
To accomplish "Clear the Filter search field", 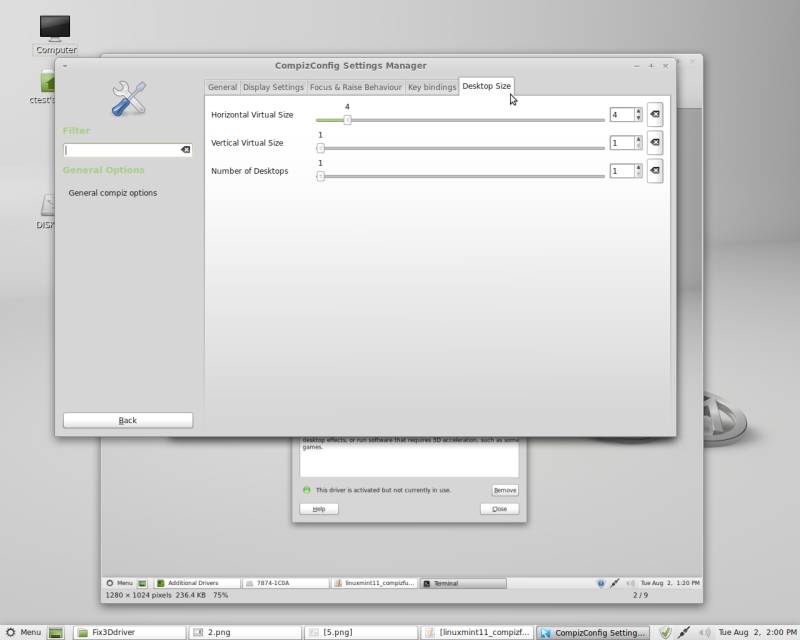I will coord(185,150).
